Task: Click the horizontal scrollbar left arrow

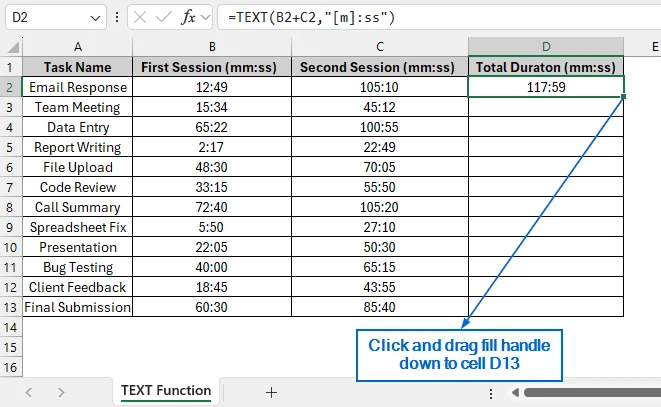Action: [515, 393]
